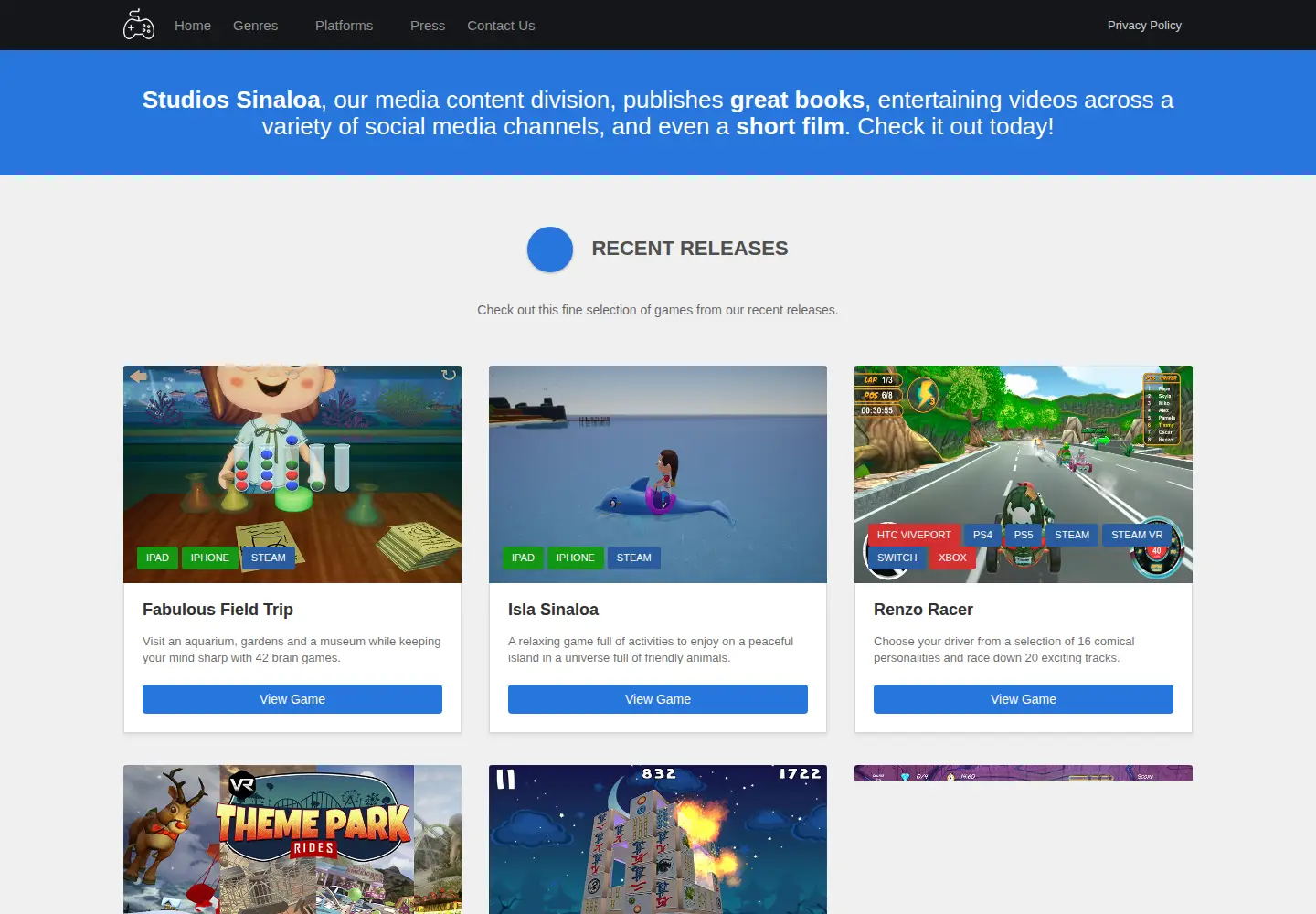
Task: Select the HTC VIVEPORT platform tag
Action: 914,535
